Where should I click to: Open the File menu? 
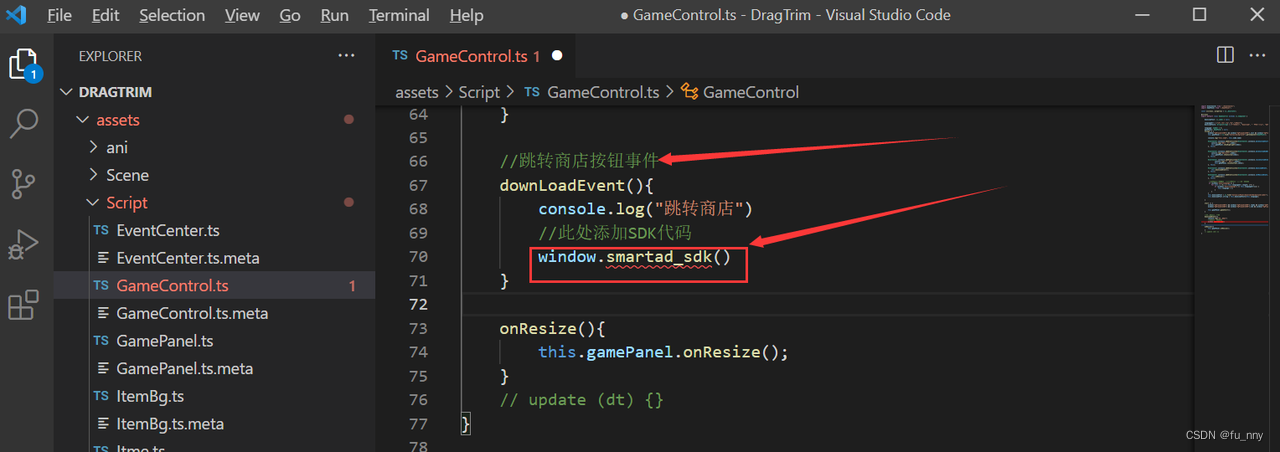[59, 15]
